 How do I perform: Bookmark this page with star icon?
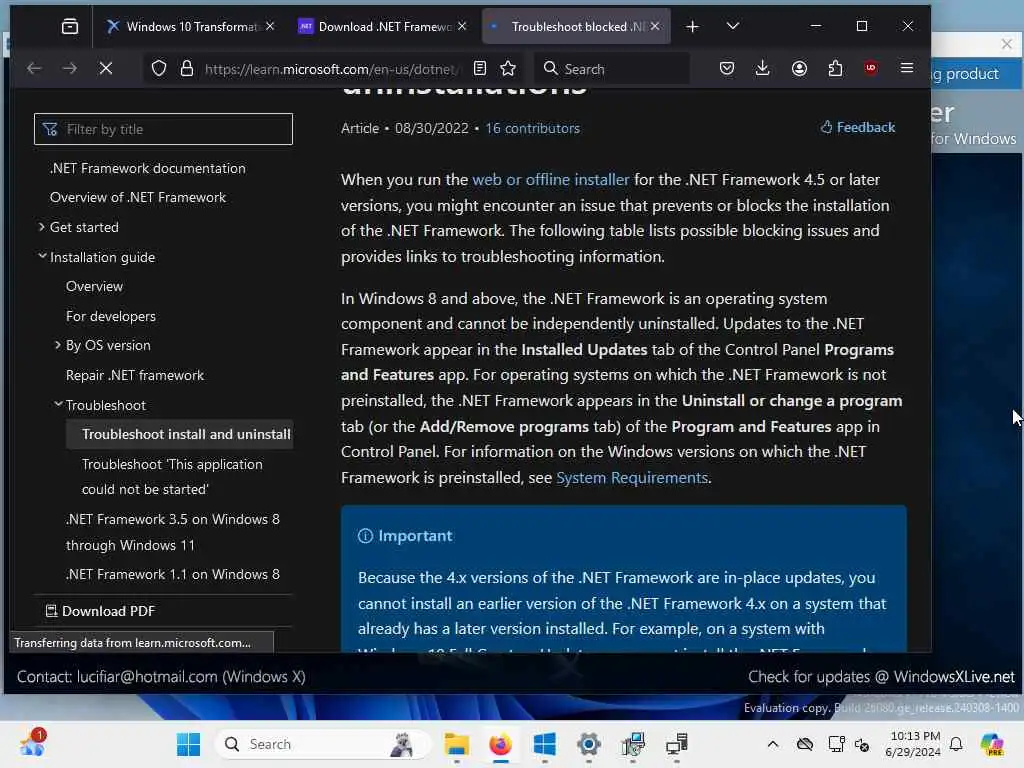click(x=508, y=68)
